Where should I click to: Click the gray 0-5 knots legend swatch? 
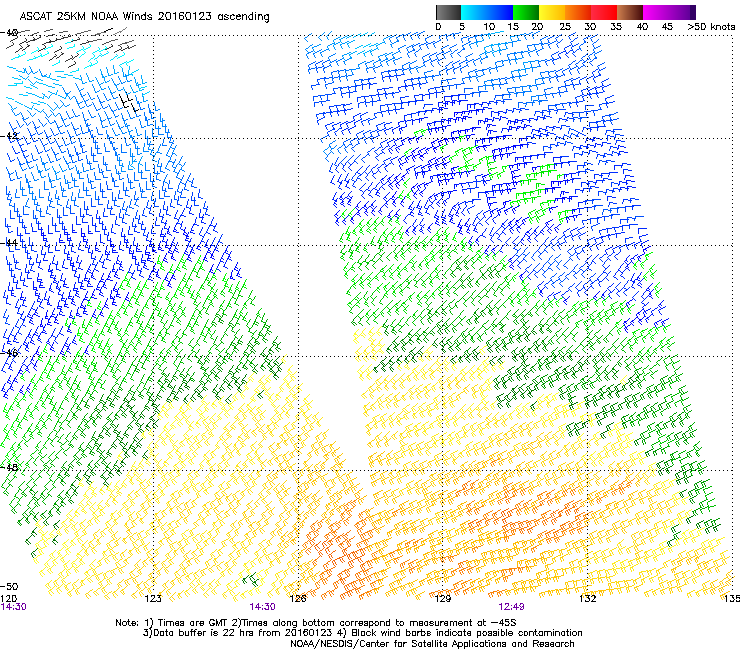click(x=448, y=12)
